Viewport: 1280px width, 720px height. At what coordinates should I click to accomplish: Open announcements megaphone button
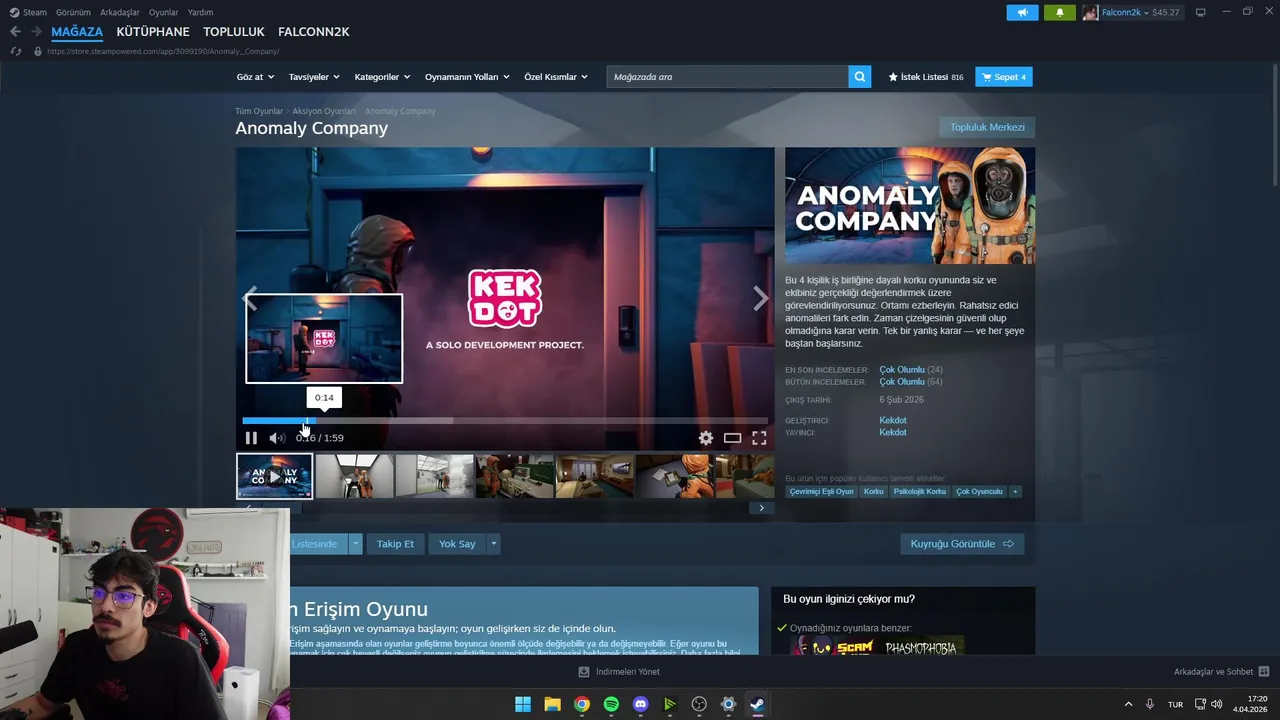1022,12
